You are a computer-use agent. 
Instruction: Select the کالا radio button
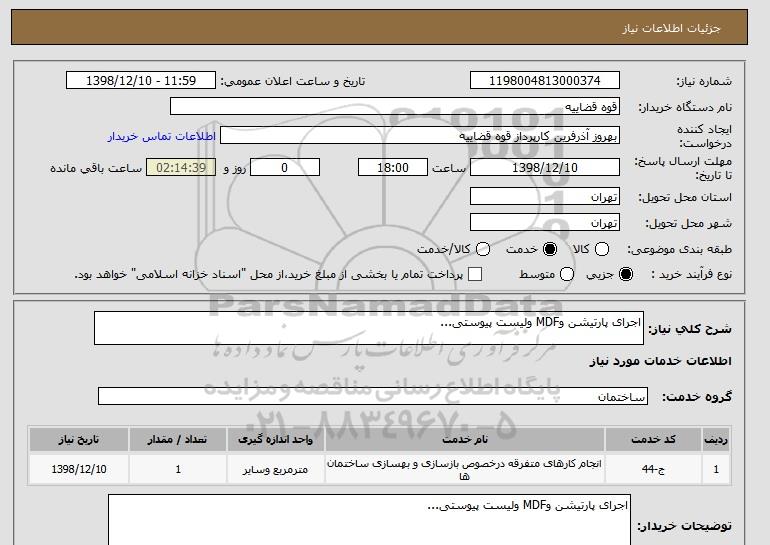602,249
